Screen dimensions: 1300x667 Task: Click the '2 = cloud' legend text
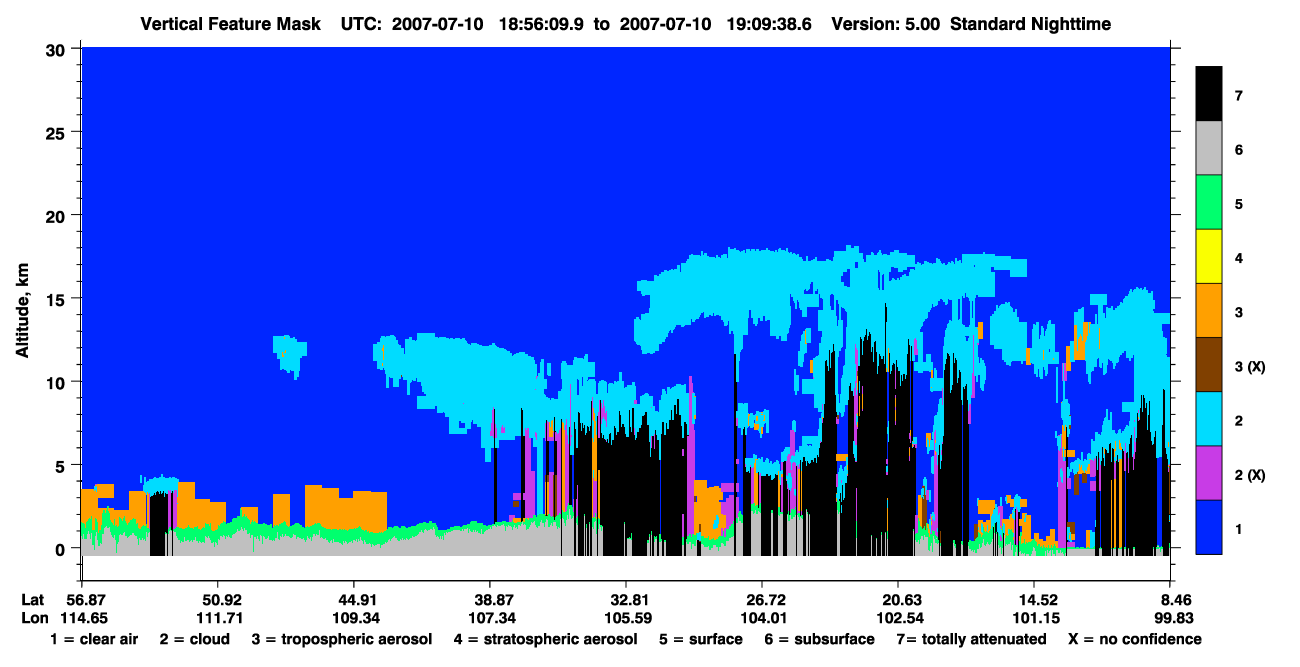pos(195,639)
